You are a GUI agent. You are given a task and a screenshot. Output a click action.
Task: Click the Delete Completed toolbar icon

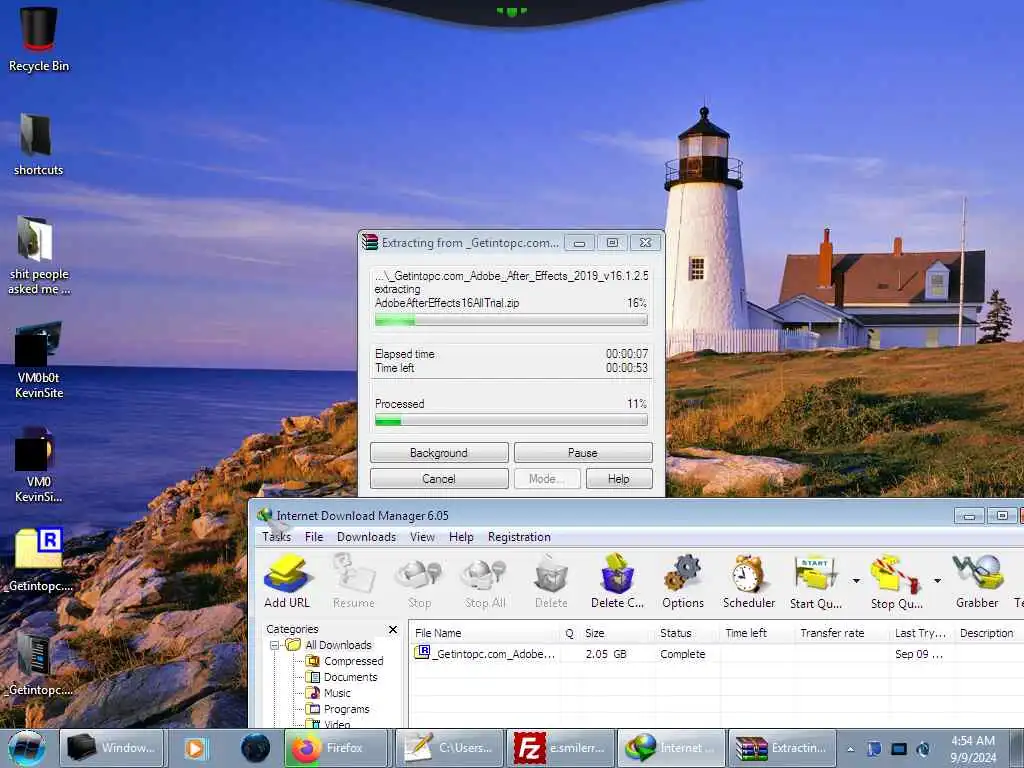617,581
